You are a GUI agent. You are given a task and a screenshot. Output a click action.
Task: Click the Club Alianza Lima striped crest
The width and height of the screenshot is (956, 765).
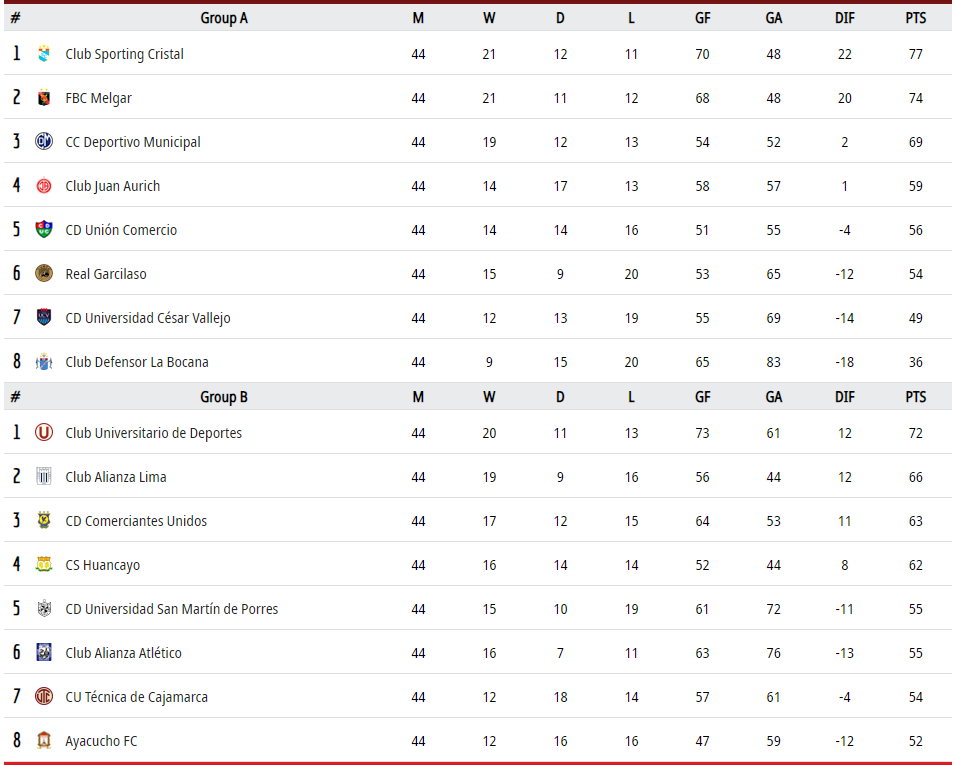pos(44,477)
